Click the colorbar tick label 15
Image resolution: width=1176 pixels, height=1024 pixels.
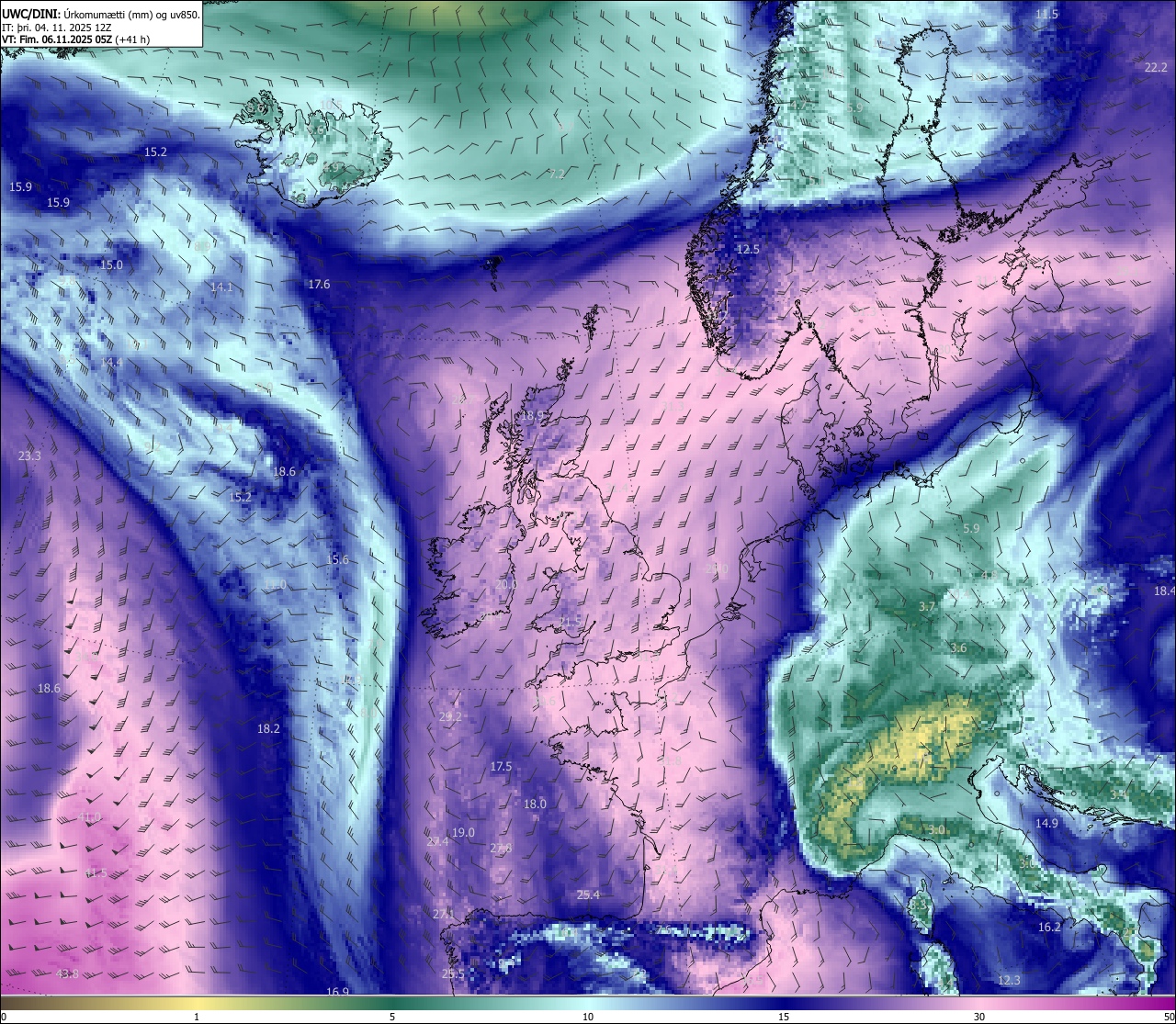784,1017
